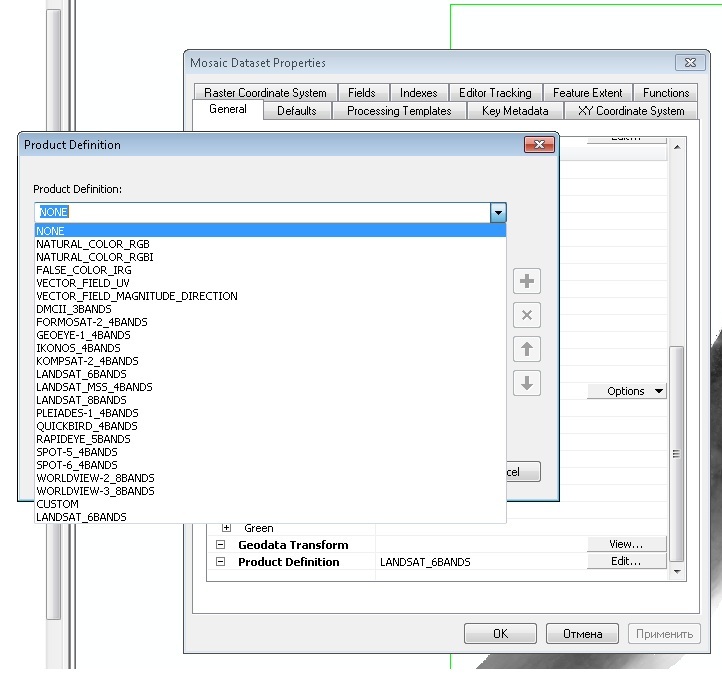Click the add band plus icon

click(527, 281)
